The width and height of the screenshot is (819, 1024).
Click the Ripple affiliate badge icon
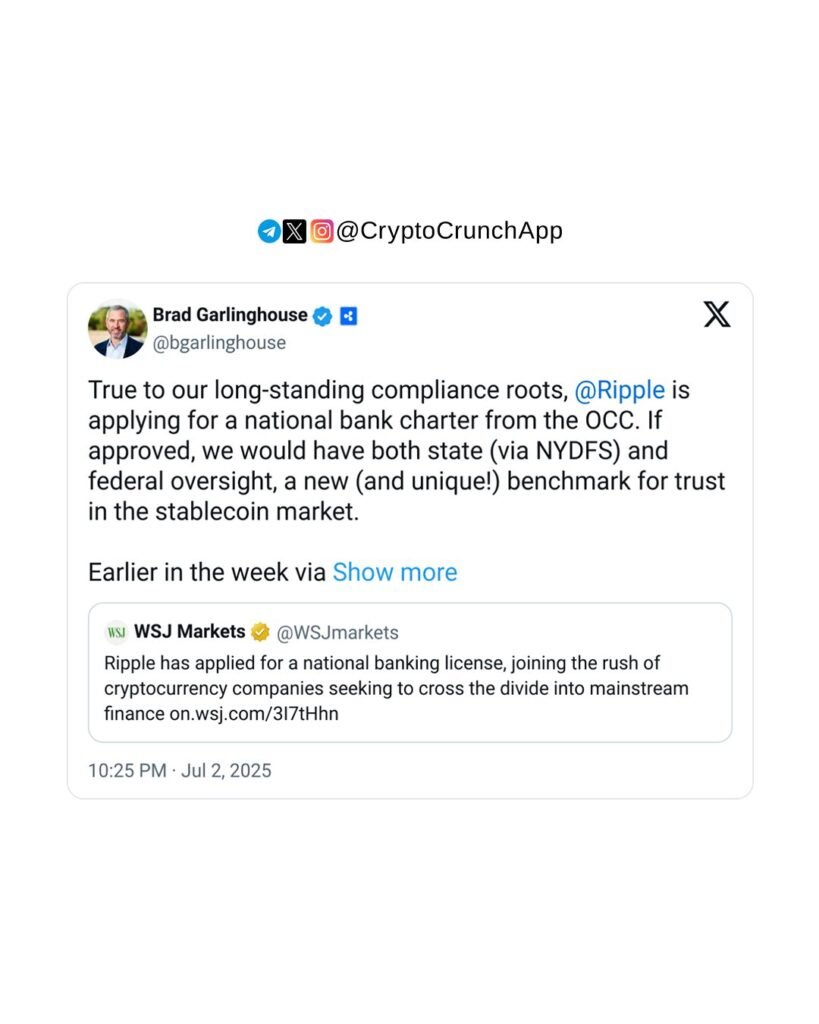(x=349, y=316)
